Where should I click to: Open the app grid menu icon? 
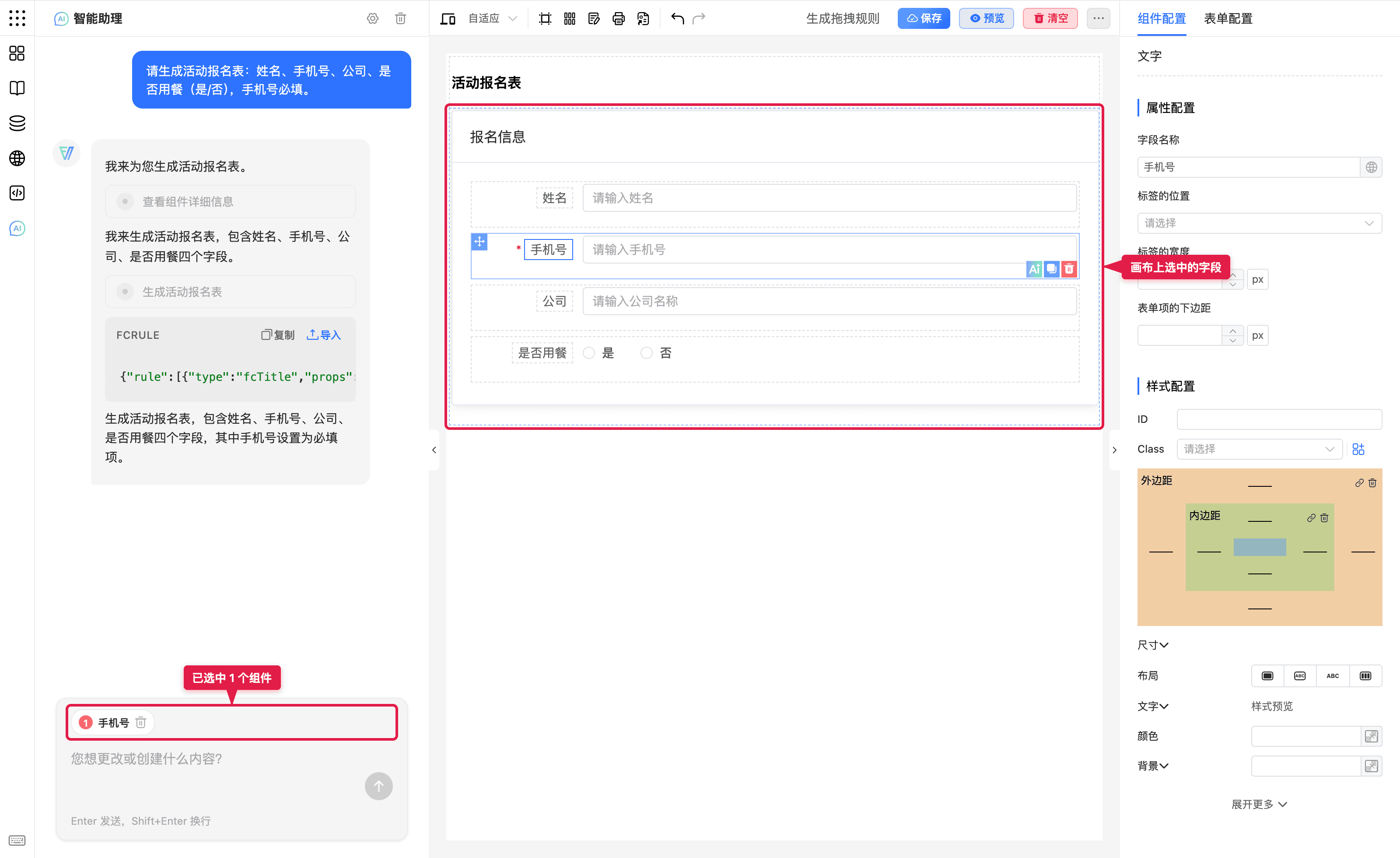(17, 18)
